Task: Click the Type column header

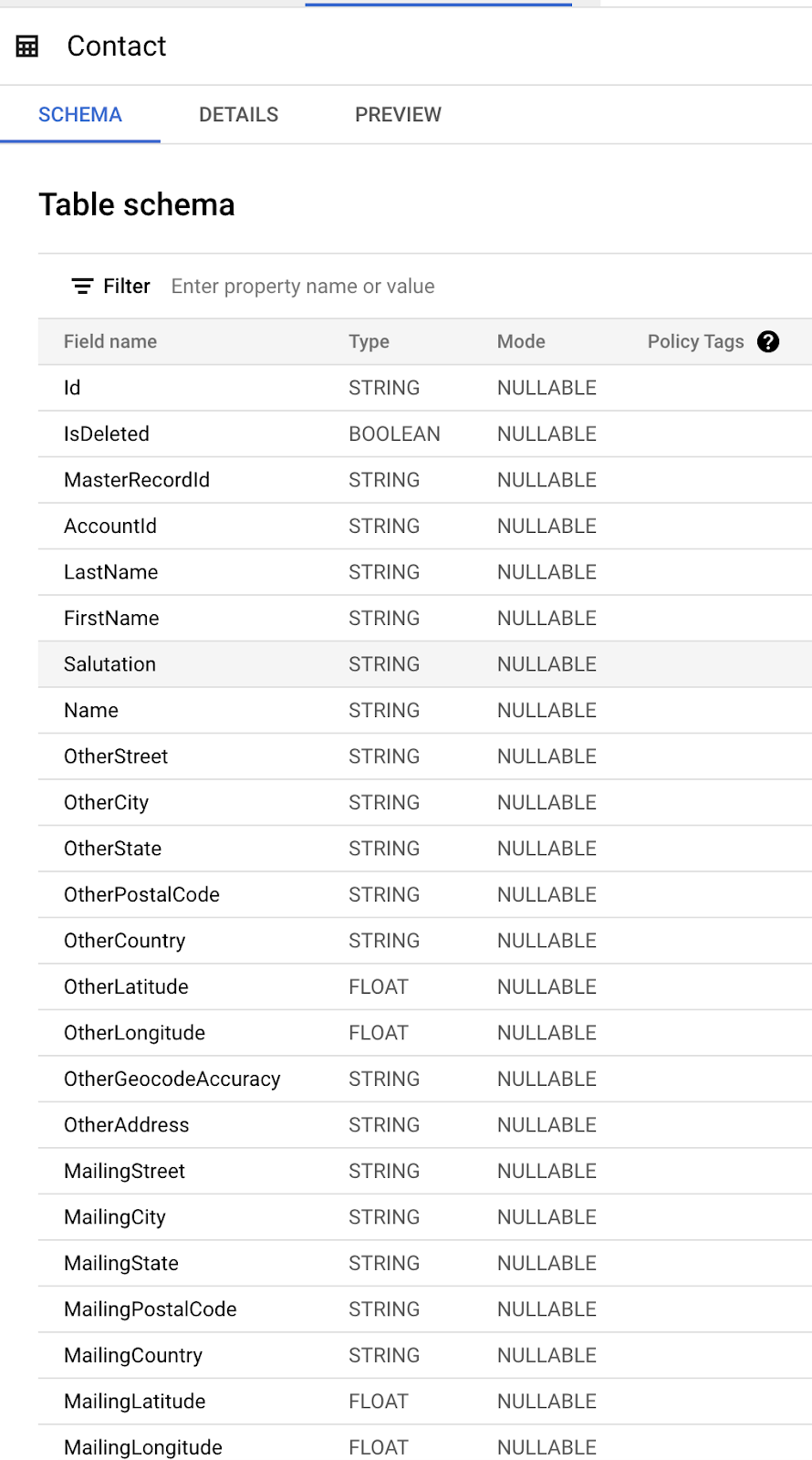Action: [369, 341]
